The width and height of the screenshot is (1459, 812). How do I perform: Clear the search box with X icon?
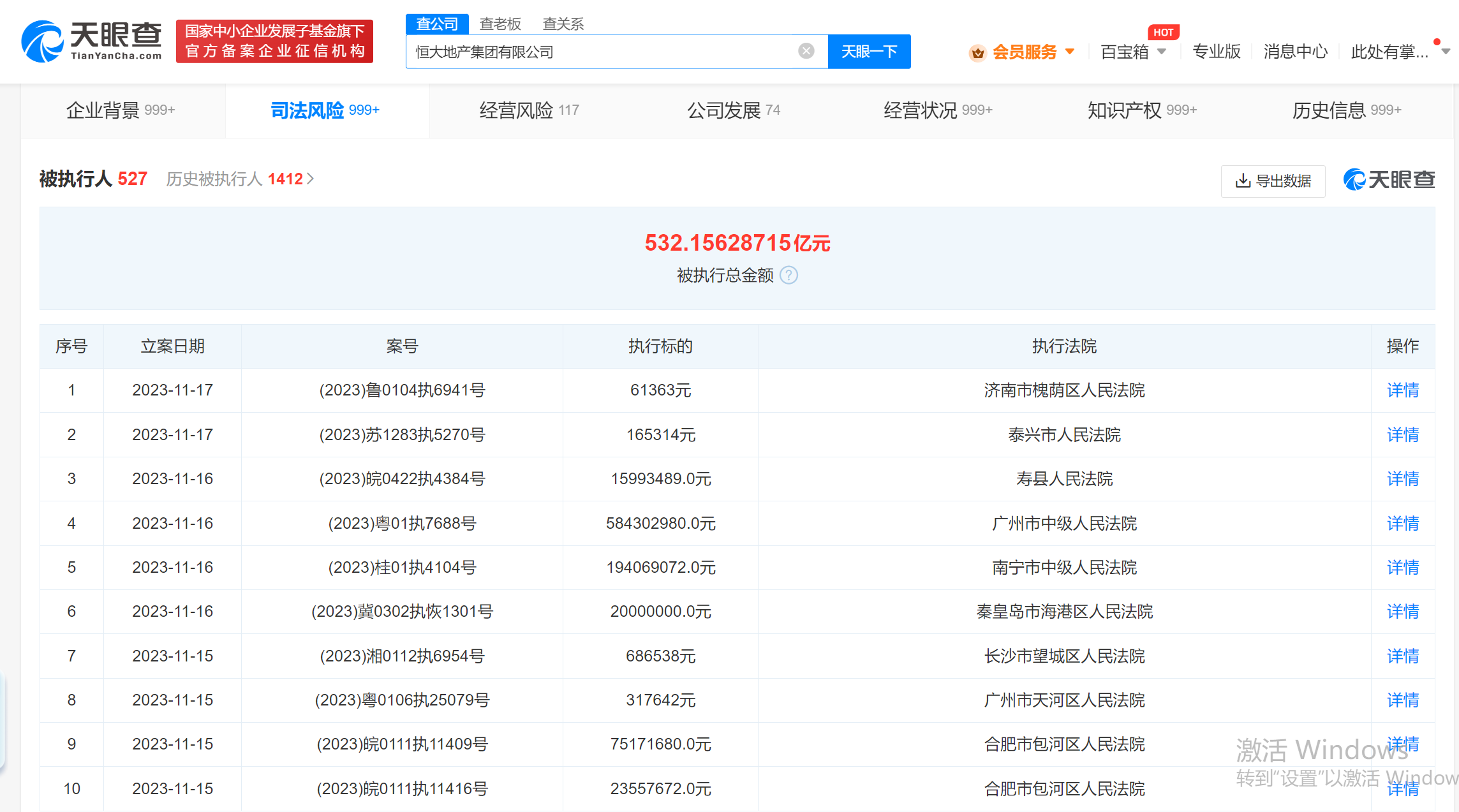pyautogui.click(x=806, y=51)
